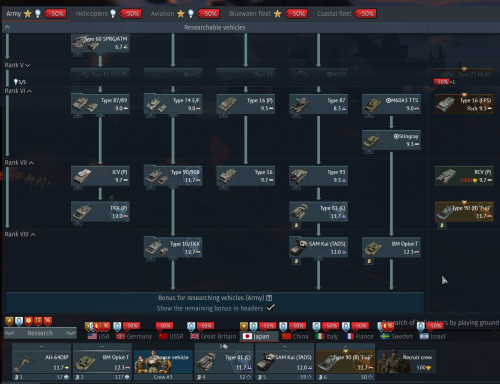The height and width of the screenshot is (384, 500).
Task: Select the Type 87 vehicle card
Action: click(318, 104)
